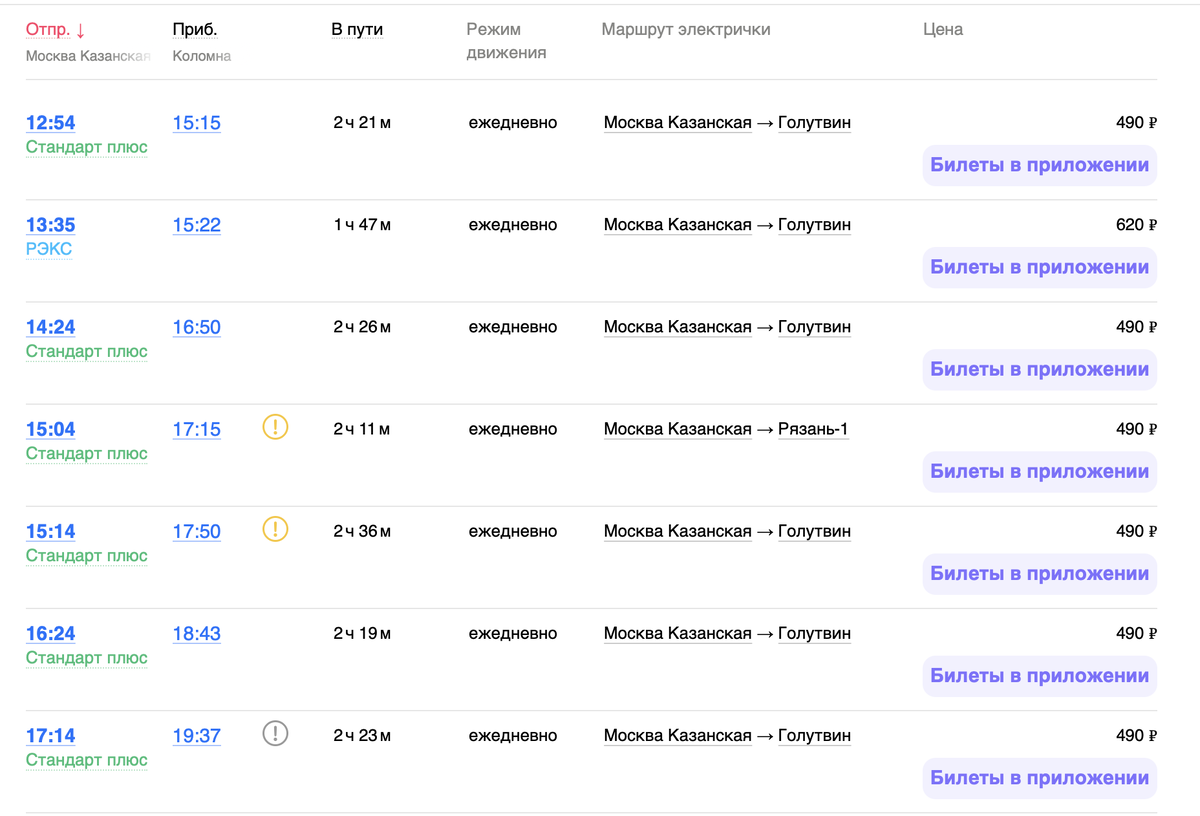The height and width of the screenshot is (816, 1200).
Task: Click the РЭКС label under 13:35
Action: click(49, 248)
